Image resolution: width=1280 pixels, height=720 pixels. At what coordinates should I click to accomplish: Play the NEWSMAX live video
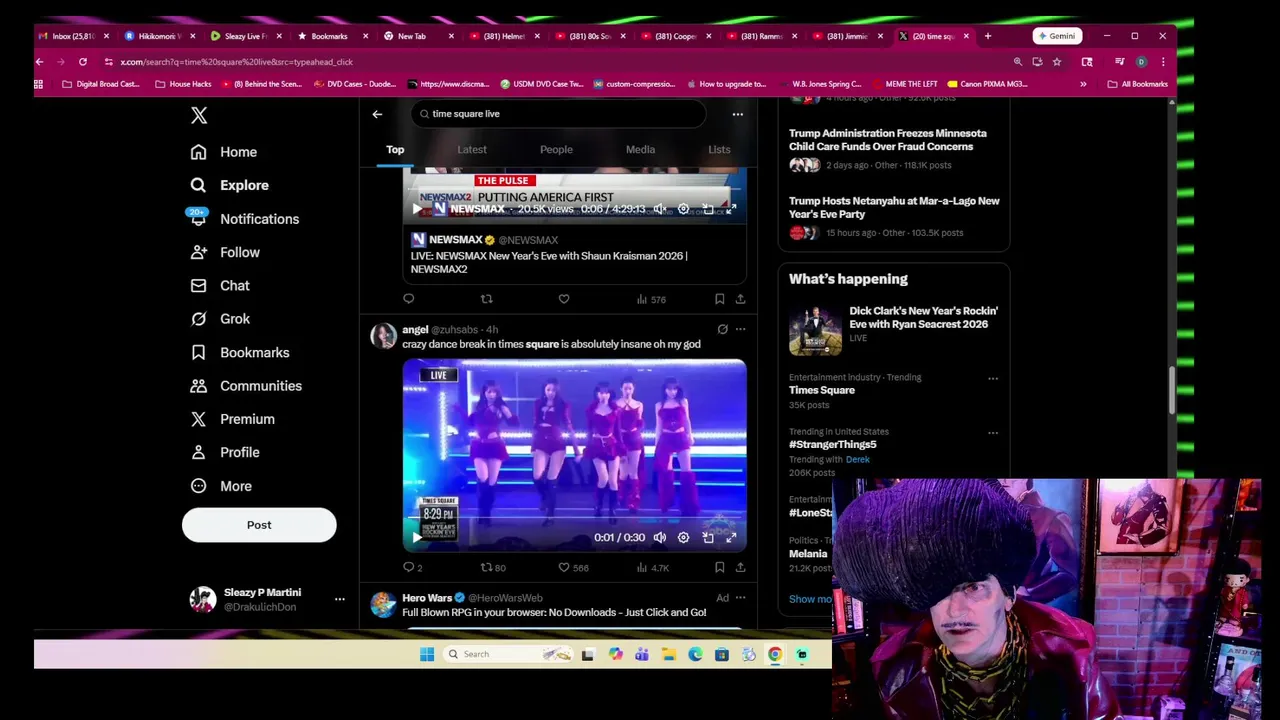point(417,209)
